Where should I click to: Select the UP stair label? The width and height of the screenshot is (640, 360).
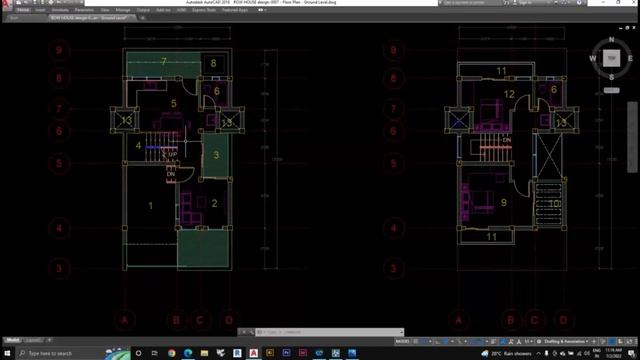point(173,155)
